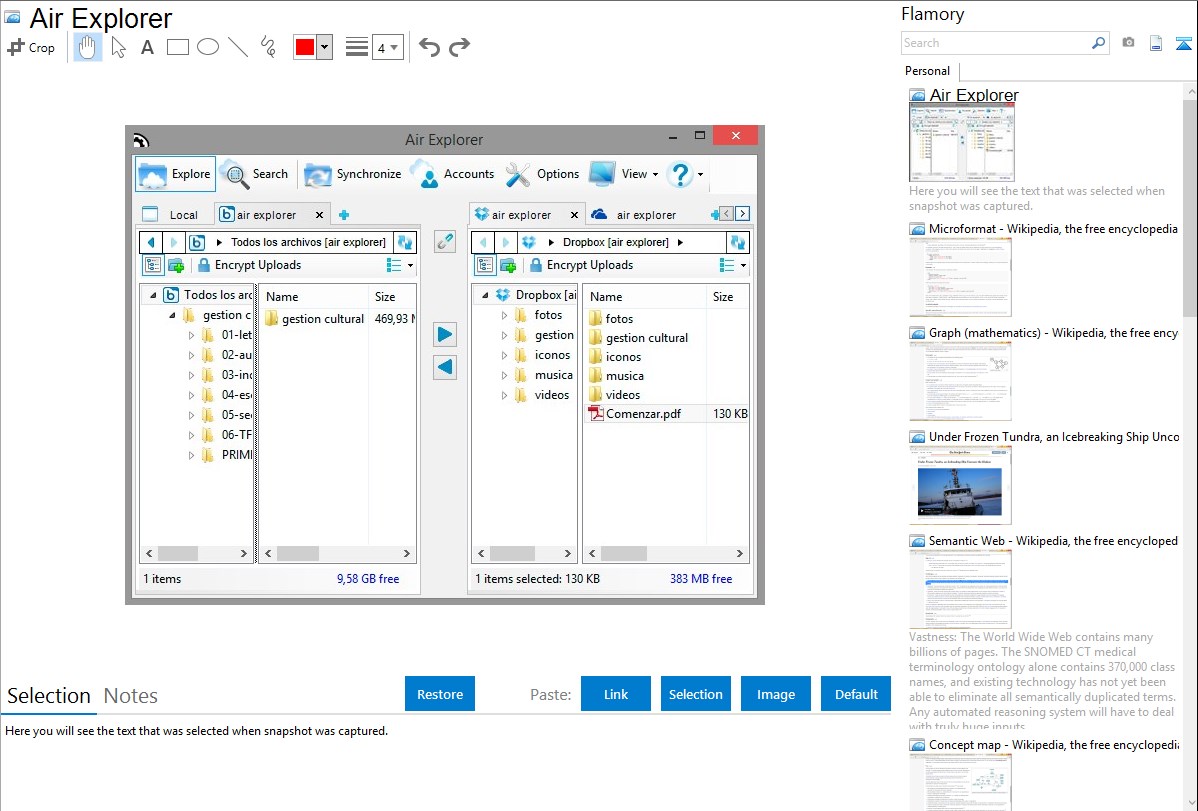Sort by Size in the Dropbox file list
The width and height of the screenshot is (1198, 811).
723,297
